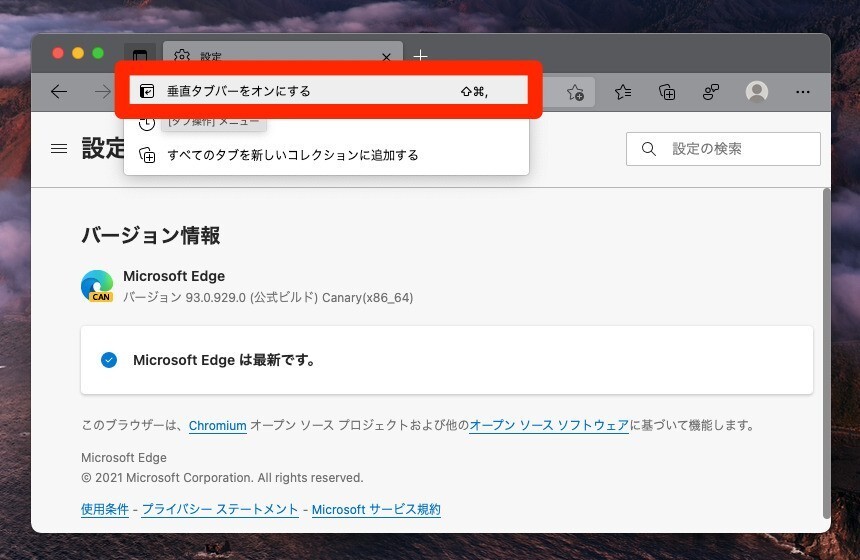Open a new tab with plus button

tap(421, 56)
